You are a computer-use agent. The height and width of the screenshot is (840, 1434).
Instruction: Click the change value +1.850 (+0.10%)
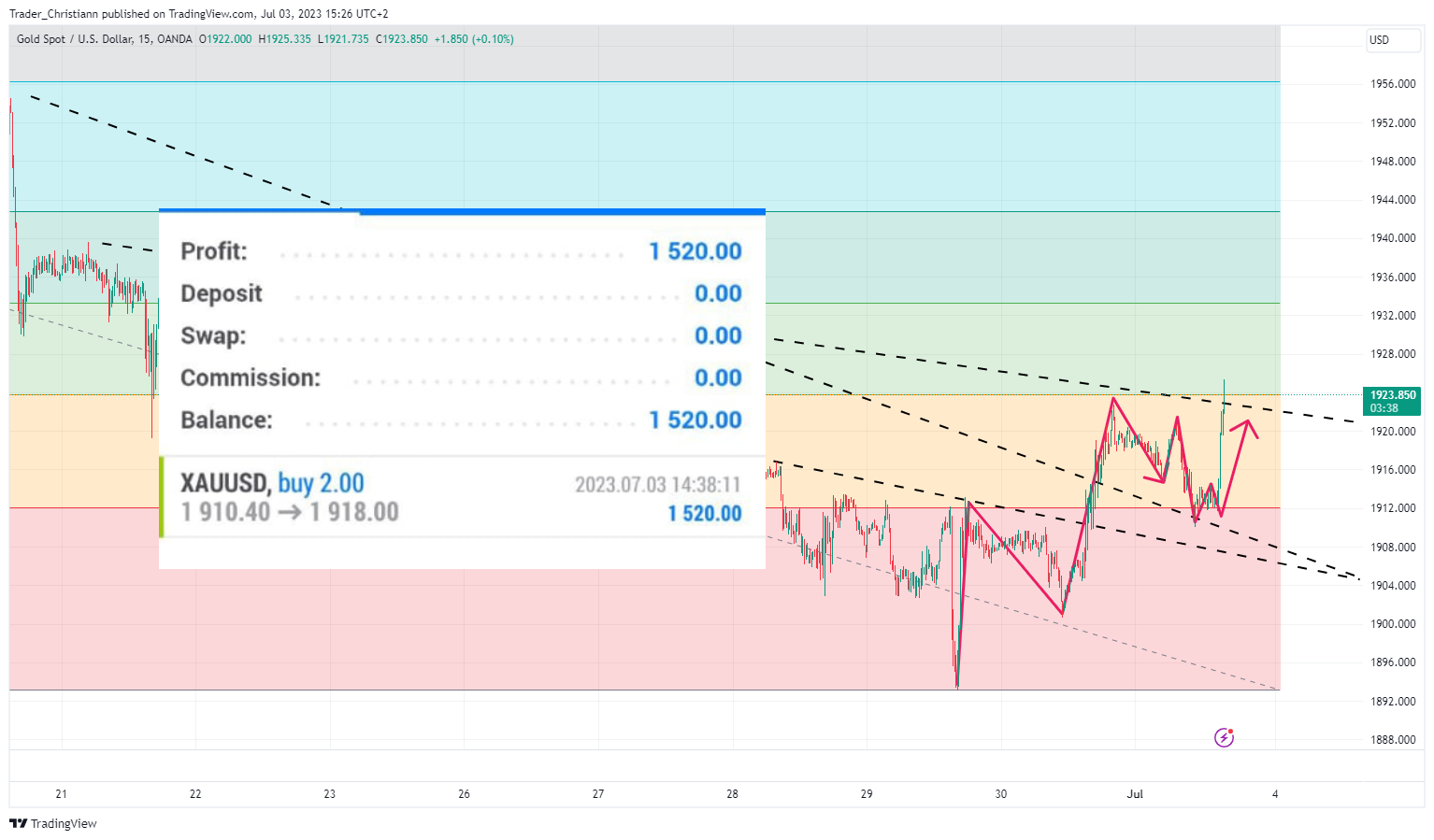click(x=474, y=39)
